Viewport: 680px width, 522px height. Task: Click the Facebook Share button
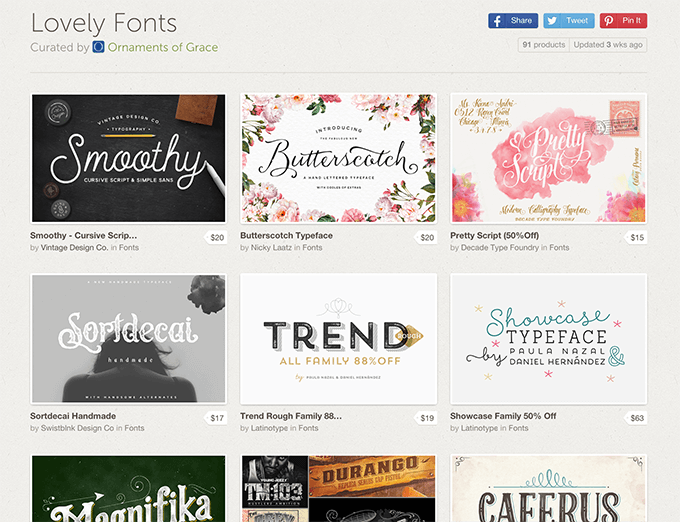tap(513, 20)
